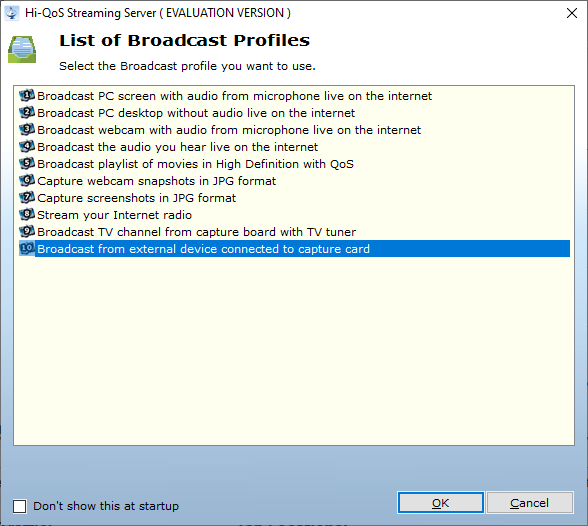Screen dimensions: 588x526
Task: Dismiss dialog with the Cancel button
Action: tap(530, 503)
